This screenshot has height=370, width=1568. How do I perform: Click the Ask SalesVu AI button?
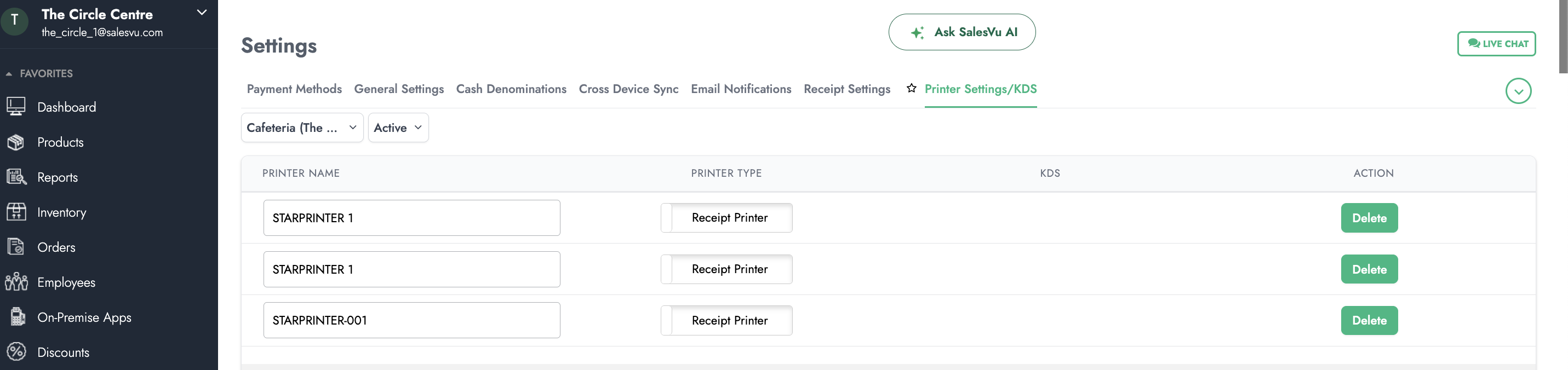tap(962, 32)
